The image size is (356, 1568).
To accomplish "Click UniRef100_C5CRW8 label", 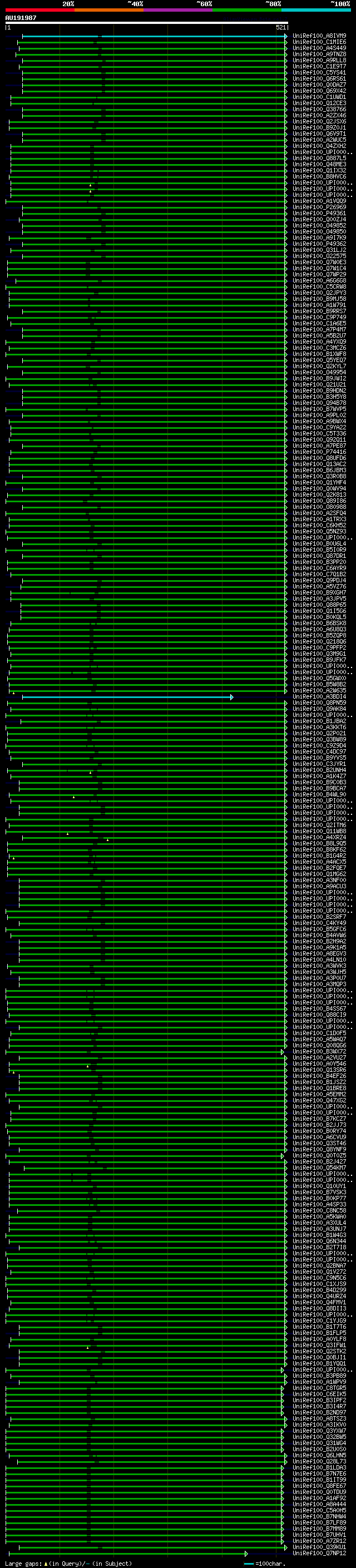I will pyautogui.click(x=319, y=286).
